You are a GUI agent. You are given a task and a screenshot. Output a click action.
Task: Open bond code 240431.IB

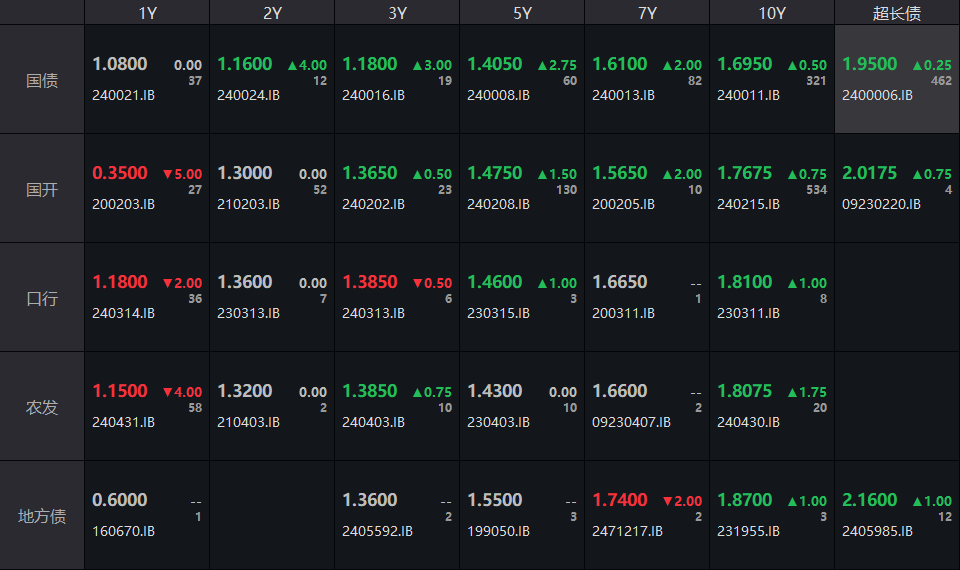click(x=124, y=422)
